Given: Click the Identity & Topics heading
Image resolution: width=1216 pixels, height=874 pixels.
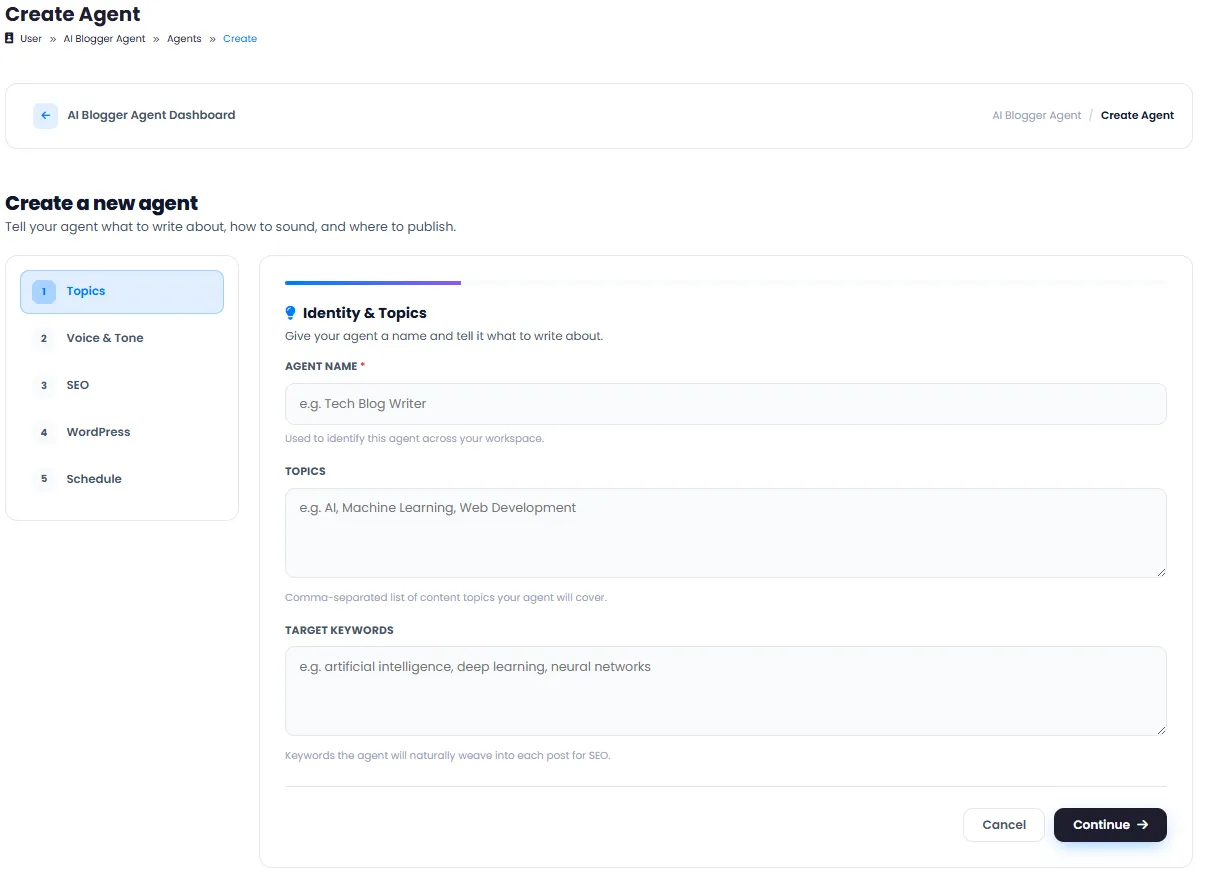Looking at the screenshot, I should 365,313.
